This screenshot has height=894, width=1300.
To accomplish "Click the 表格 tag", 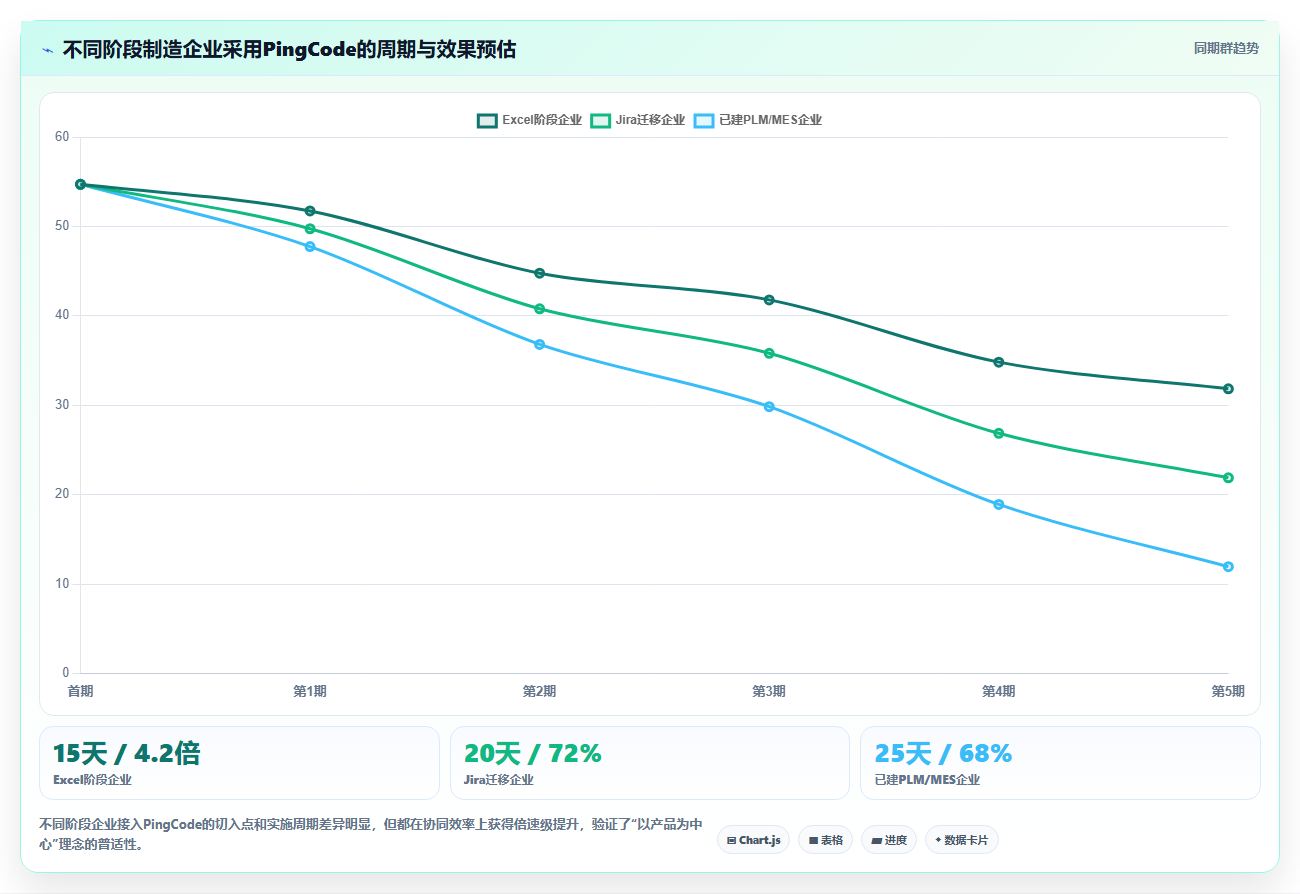I will click(x=825, y=840).
